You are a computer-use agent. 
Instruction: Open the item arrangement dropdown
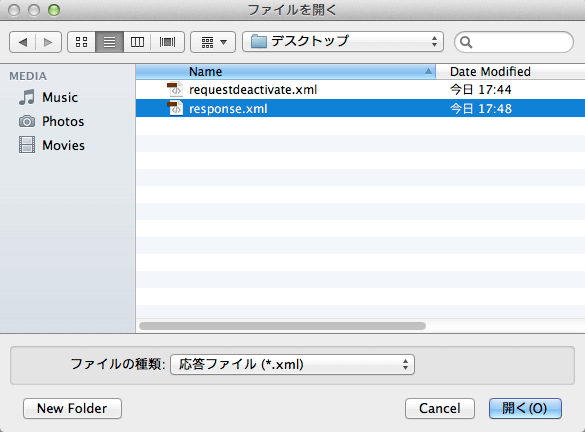(213, 42)
